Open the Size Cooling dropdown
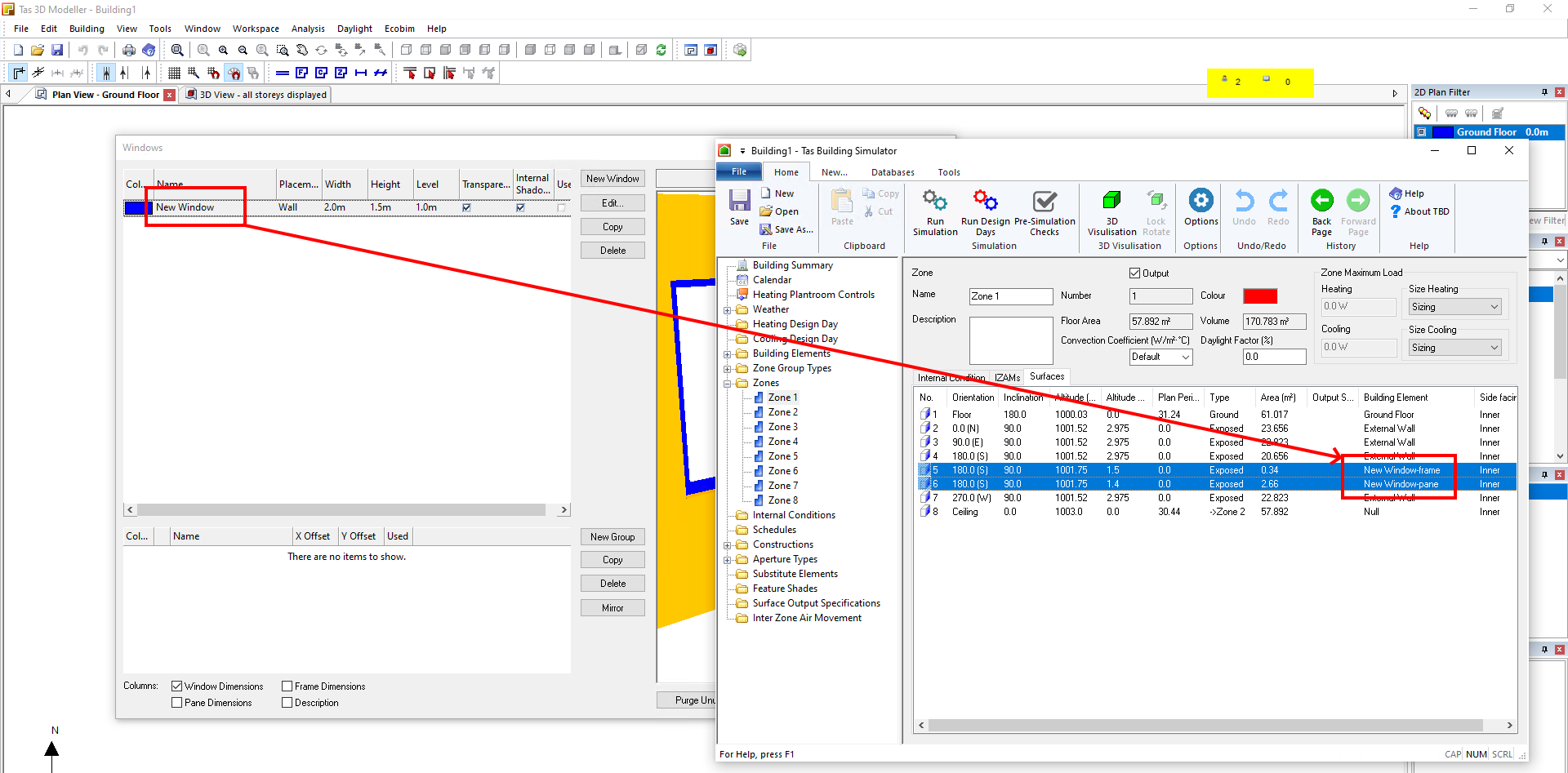 click(1454, 348)
